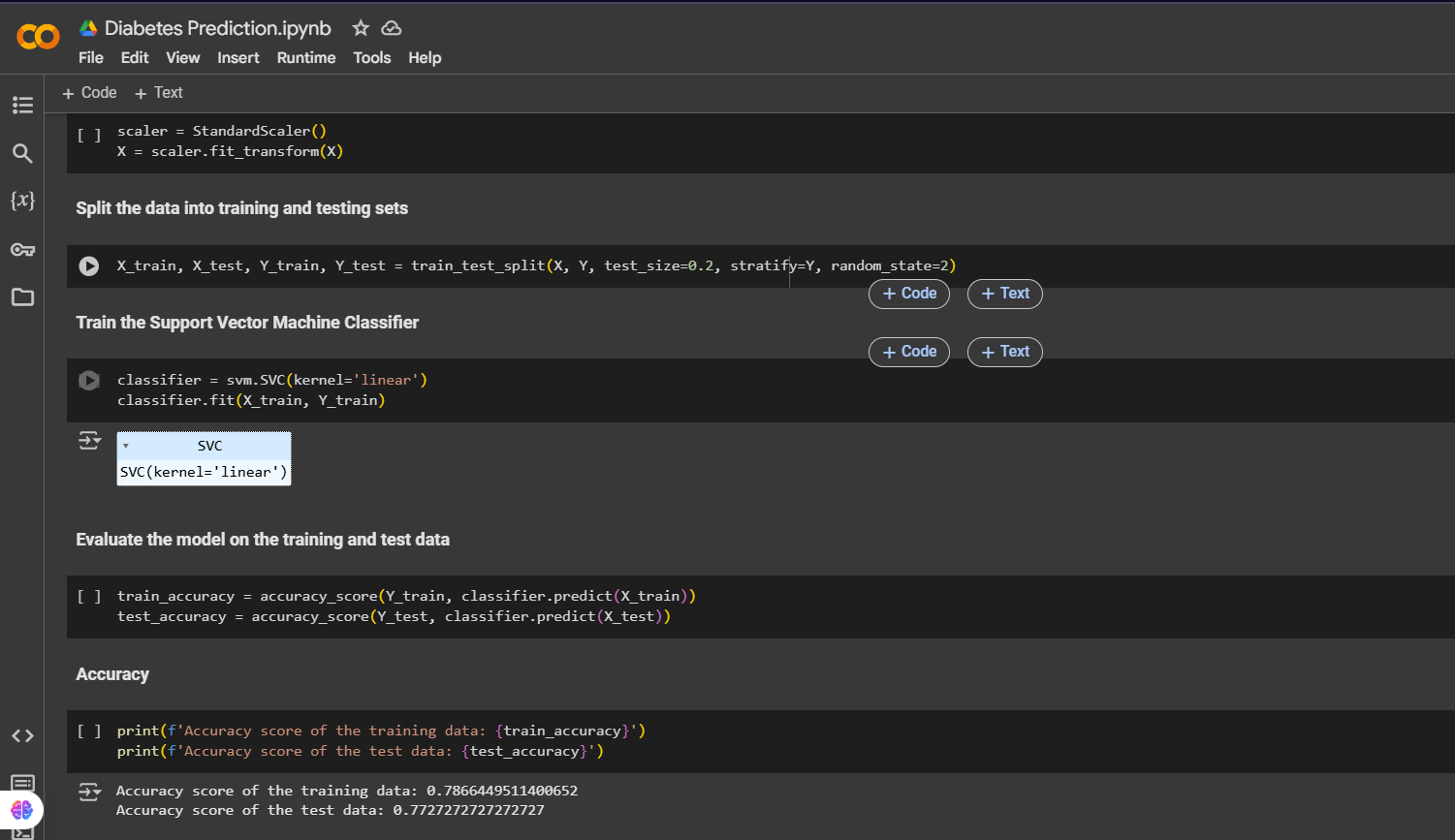Open the command palette icon
The image size is (1455, 840).
coord(22,782)
